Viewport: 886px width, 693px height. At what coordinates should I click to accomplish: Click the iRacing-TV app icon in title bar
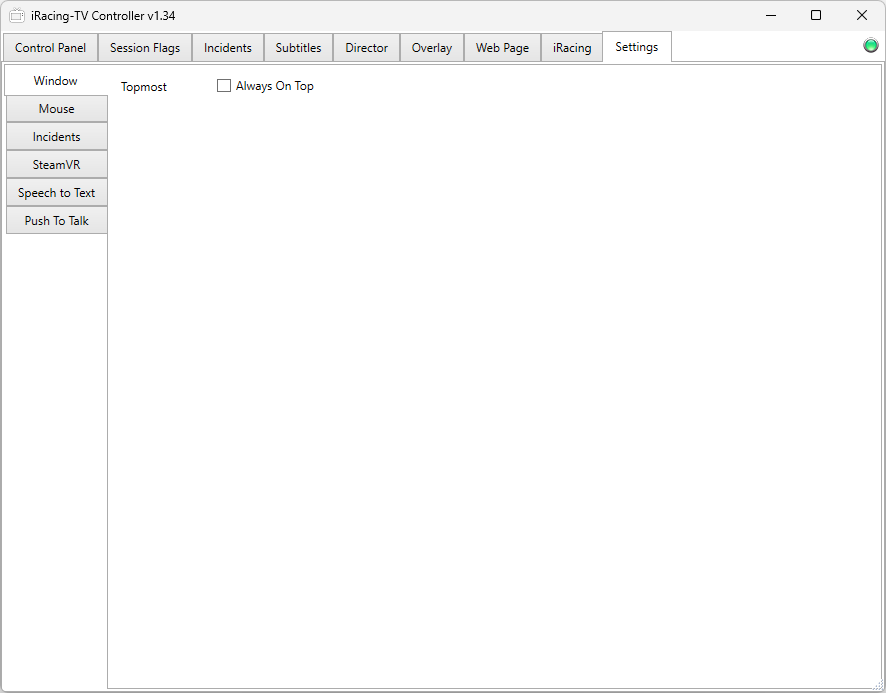pos(16,16)
